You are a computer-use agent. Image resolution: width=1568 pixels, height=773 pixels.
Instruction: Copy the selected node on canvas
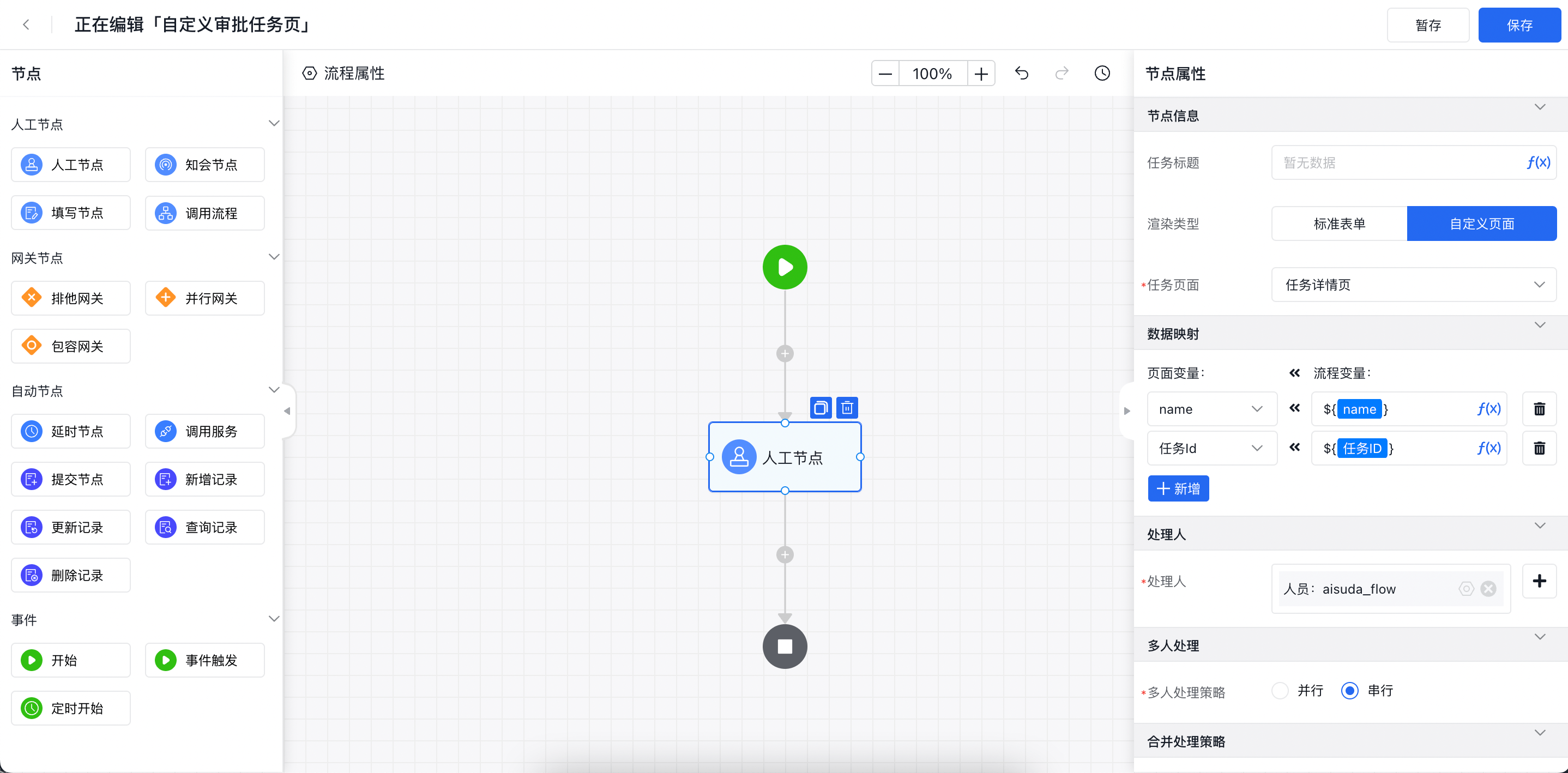pos(821,408)
